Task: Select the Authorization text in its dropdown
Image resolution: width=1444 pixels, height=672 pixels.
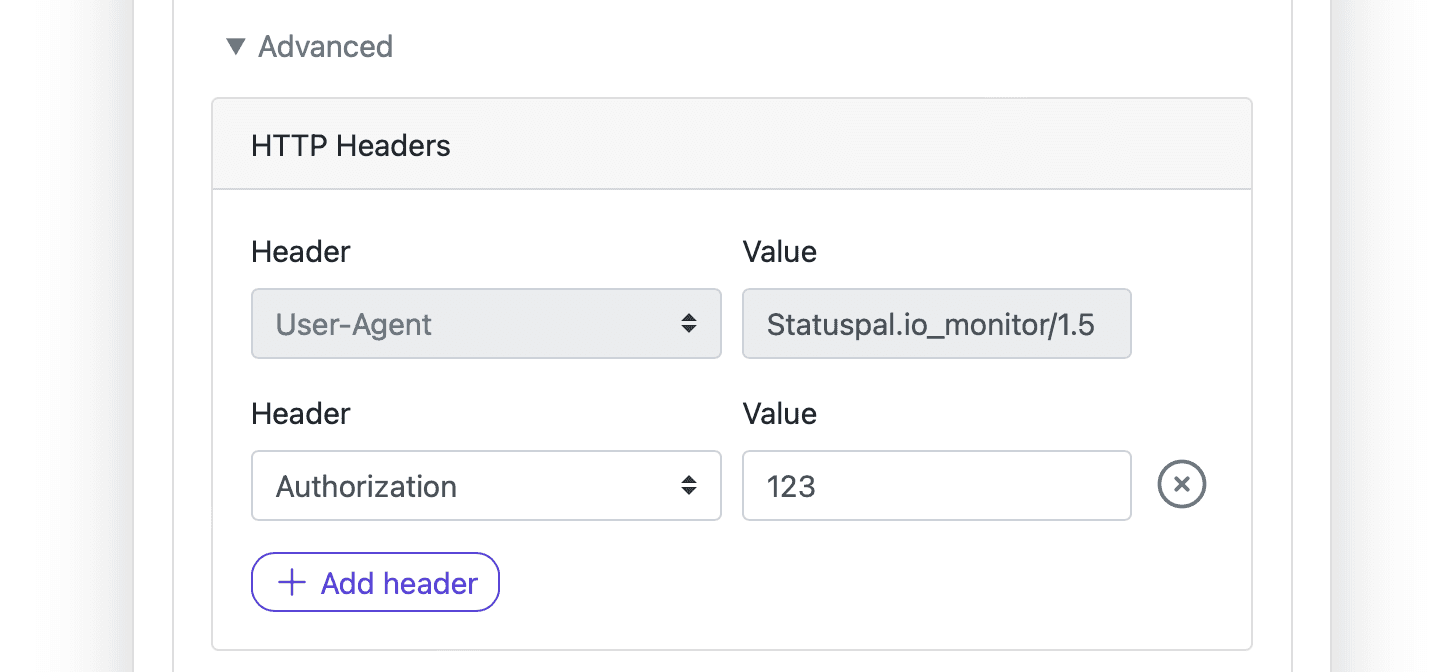Action: click(366, 485)
